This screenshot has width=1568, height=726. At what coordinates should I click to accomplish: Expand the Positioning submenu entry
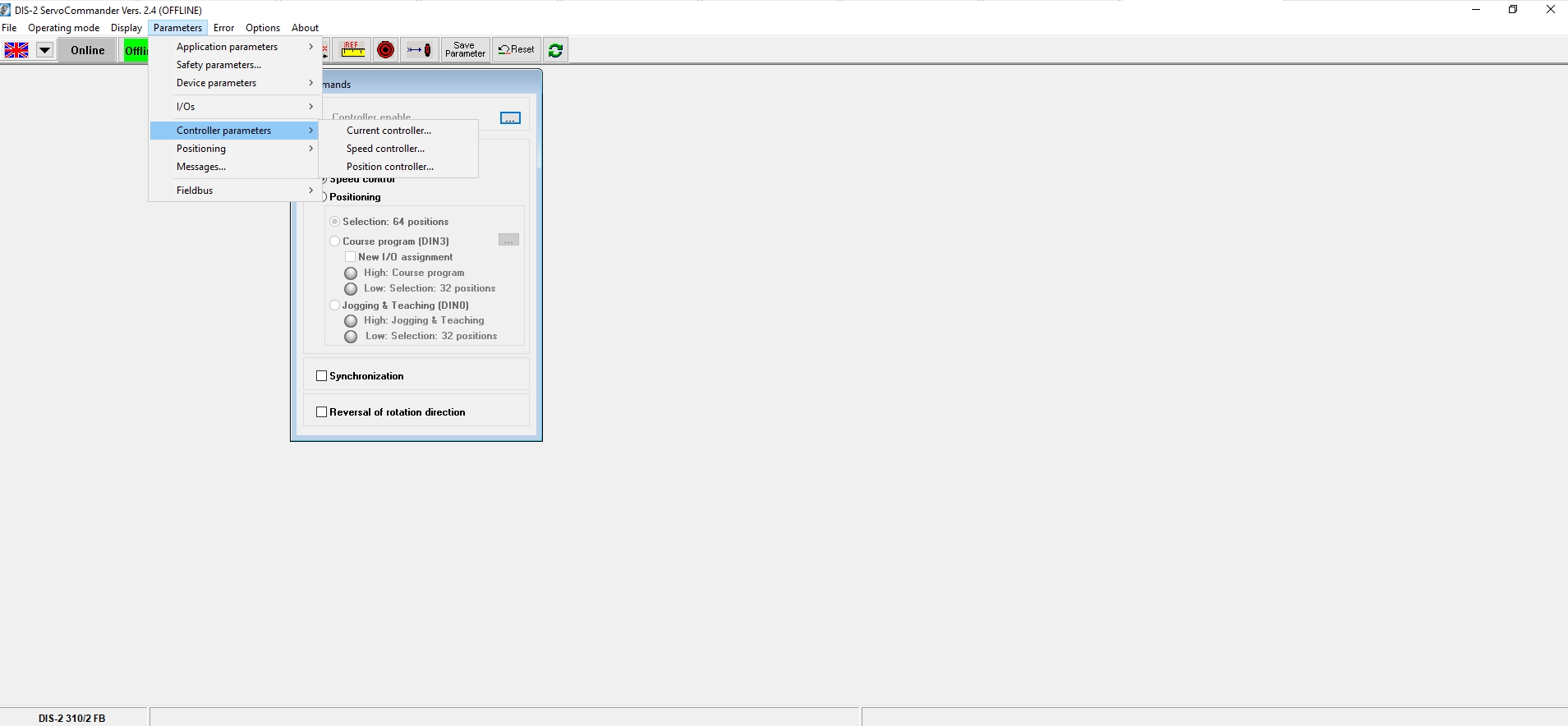click(234, 149)
